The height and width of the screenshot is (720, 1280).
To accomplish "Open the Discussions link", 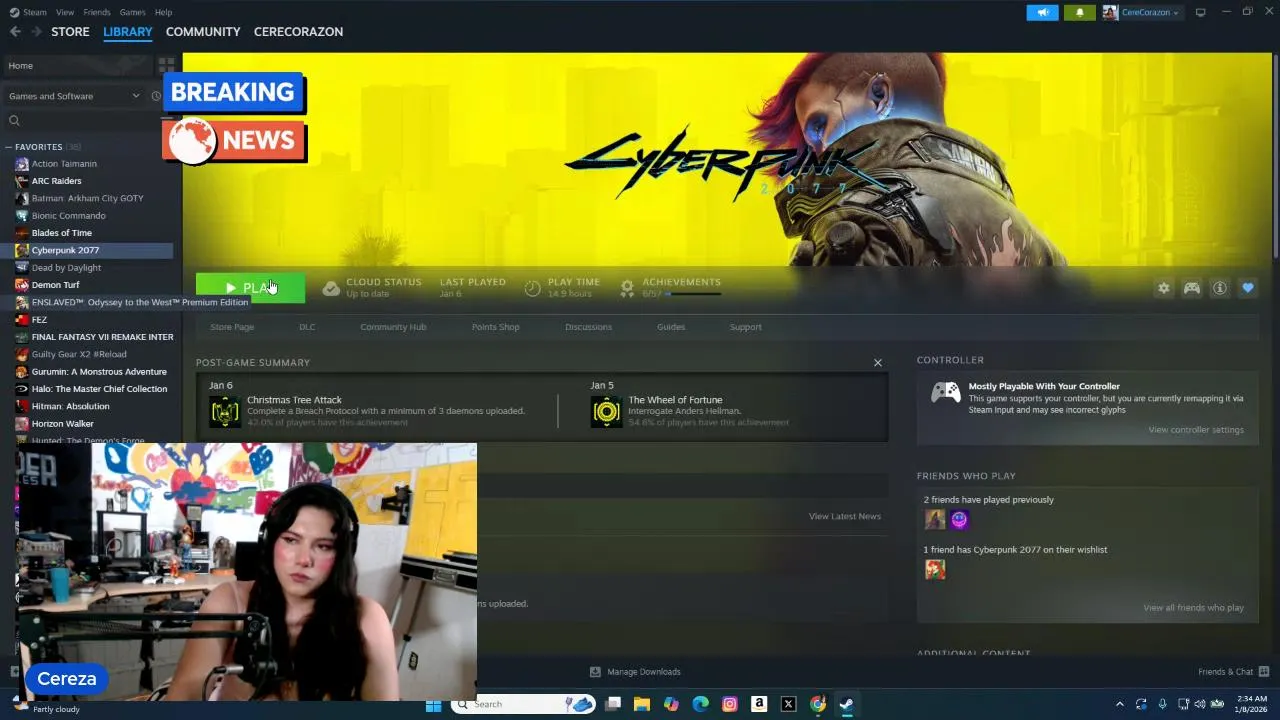I will [x=588, y=327].
